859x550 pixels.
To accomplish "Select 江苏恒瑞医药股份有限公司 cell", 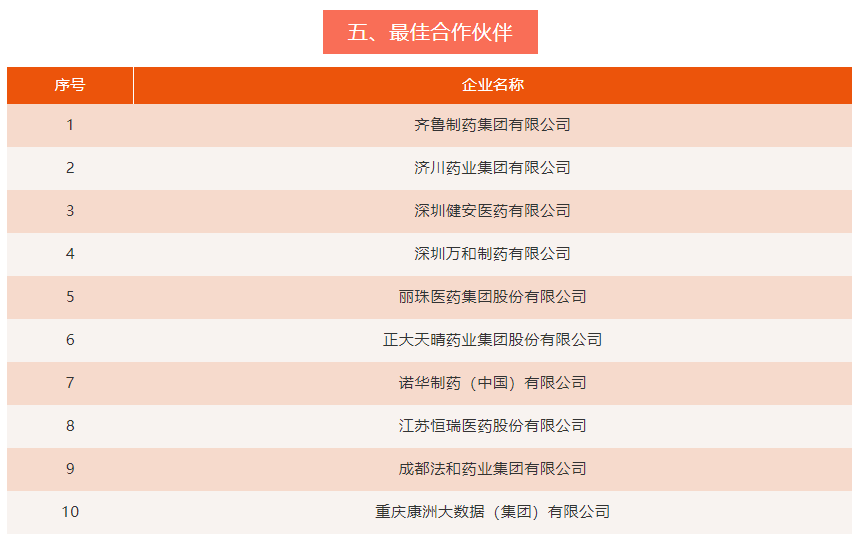I will 493,426.
